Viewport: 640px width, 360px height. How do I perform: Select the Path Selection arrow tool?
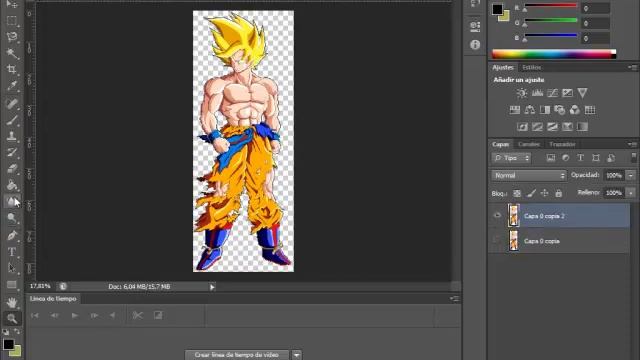tap(12, 268)
